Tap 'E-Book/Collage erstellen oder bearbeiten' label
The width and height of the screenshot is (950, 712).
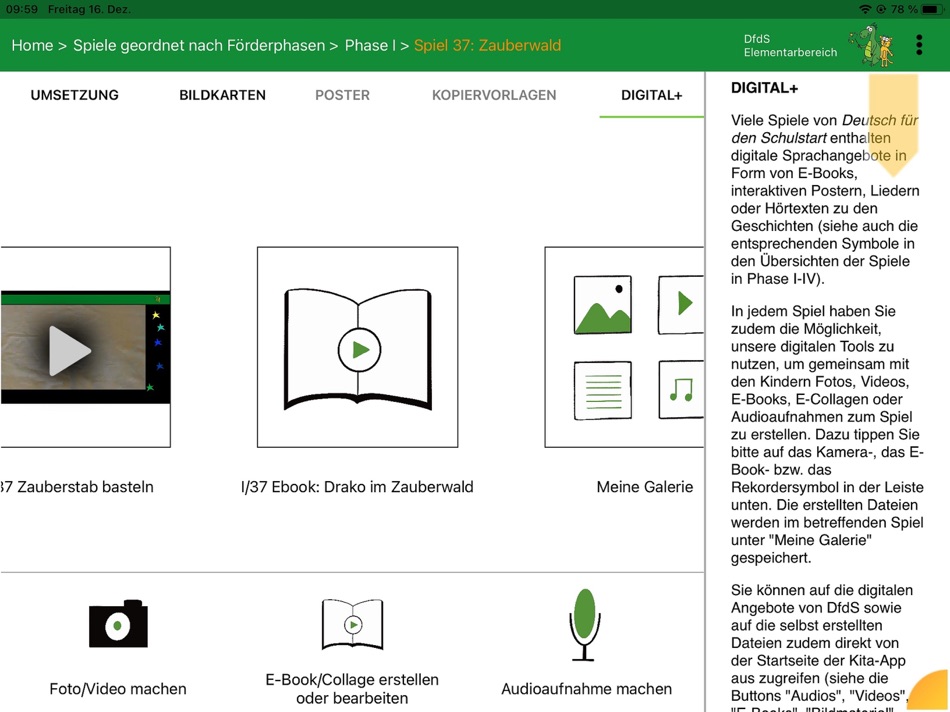tap(352, 689)
